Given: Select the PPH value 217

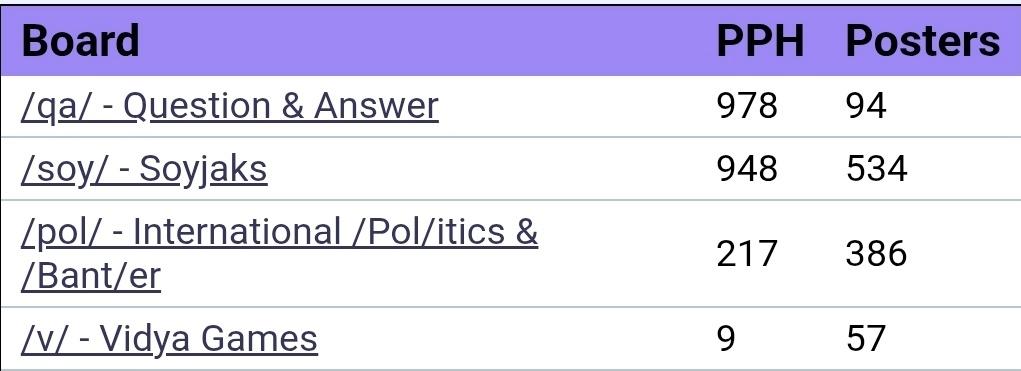Looking at the screenshot, I should tap(747, 253).
